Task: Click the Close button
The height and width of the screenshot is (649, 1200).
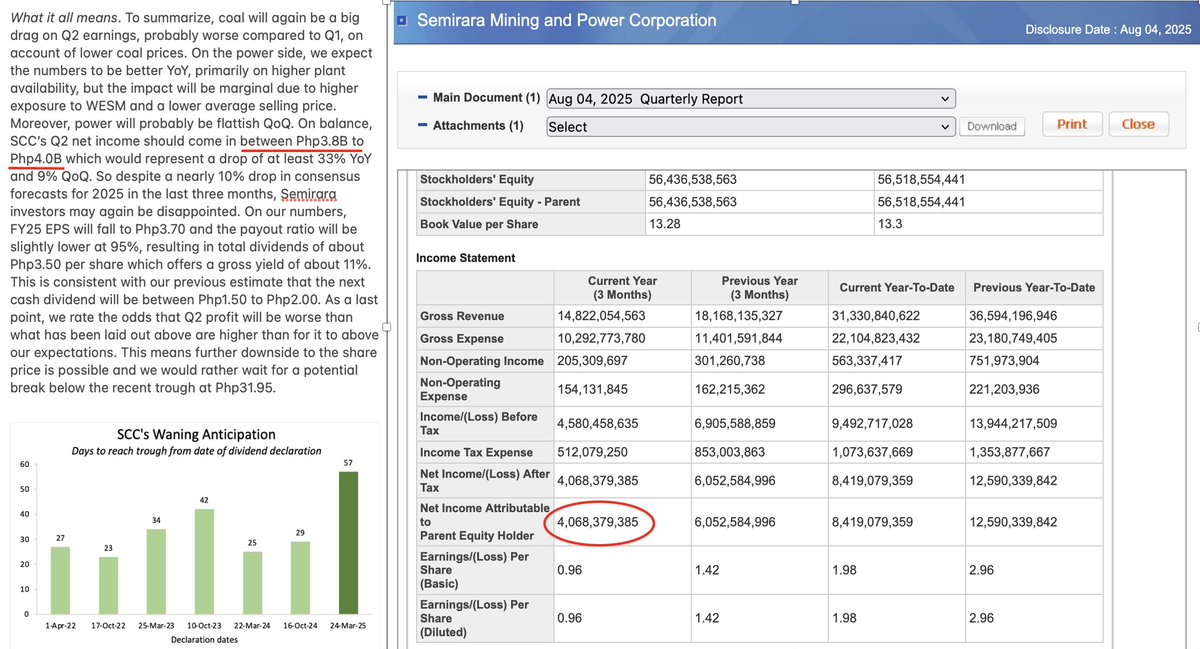Action: tap(1138, 124)
